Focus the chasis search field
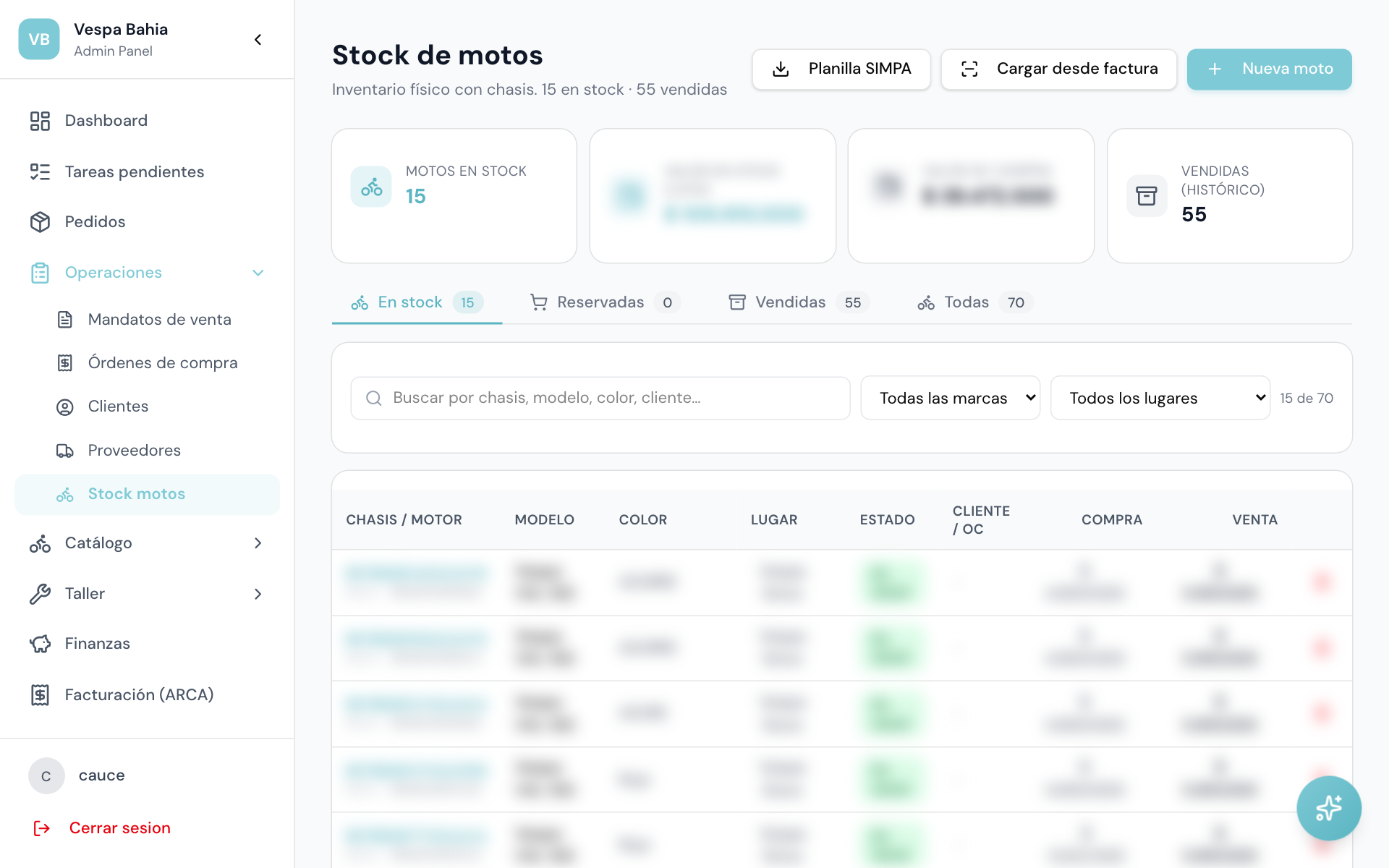The height and width of the screenshot is (868, 1389). (600, 398)
